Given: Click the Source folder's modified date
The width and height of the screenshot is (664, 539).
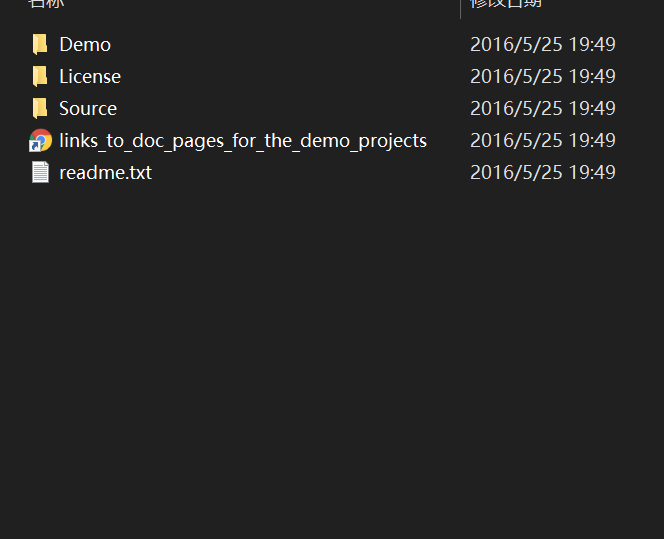Looking at the screenshot, I should point(542,108).
